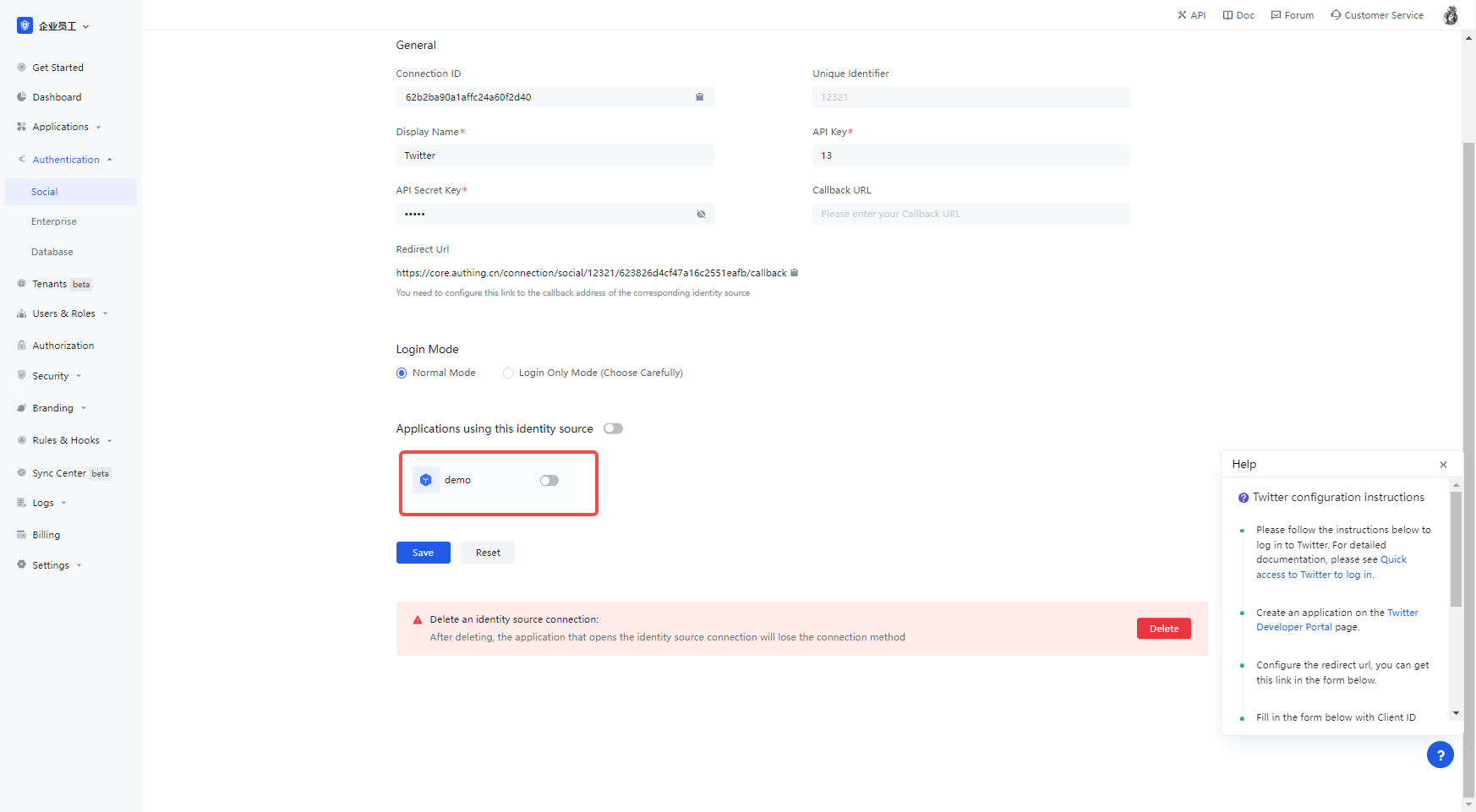Click the Save button
1476x812 pixels.
pyautogui.click(x=423, y=553)
